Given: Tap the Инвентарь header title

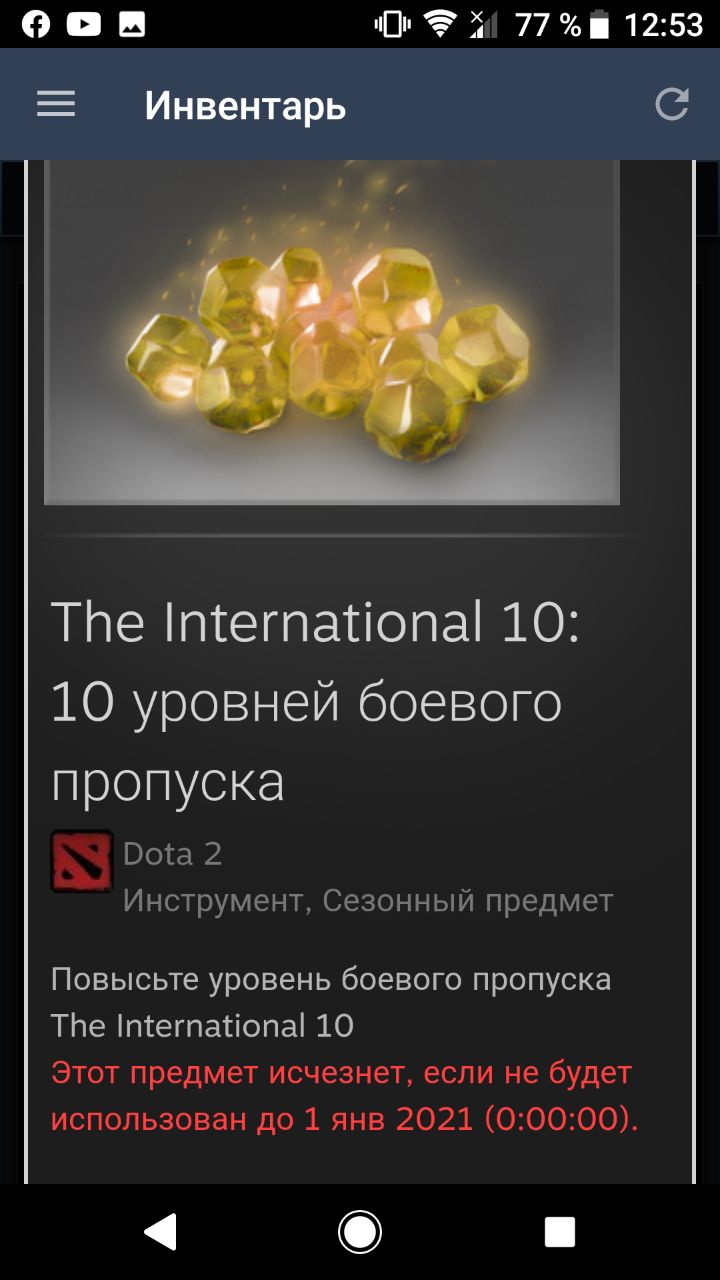Looking at the screenshot, I should 245,105.
